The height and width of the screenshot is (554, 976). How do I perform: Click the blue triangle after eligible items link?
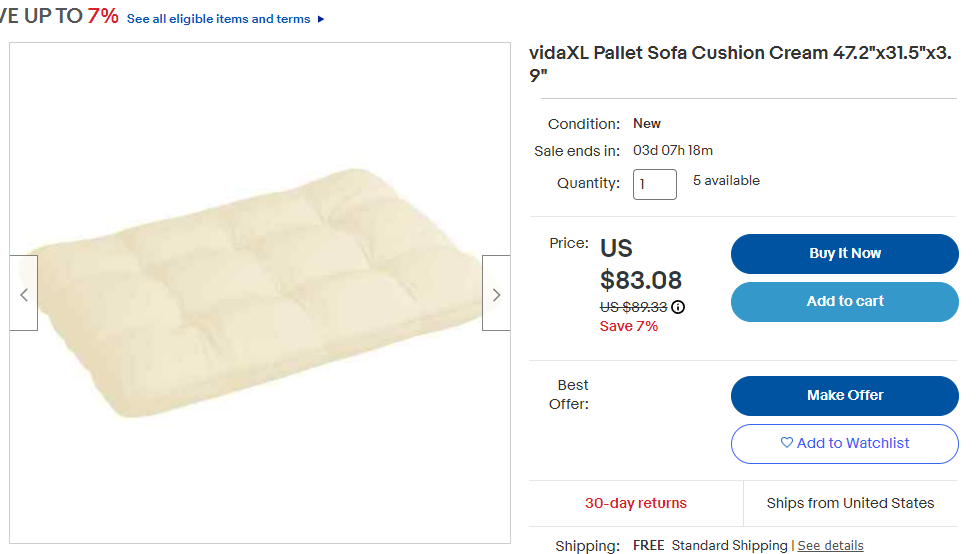pos(321,19)
